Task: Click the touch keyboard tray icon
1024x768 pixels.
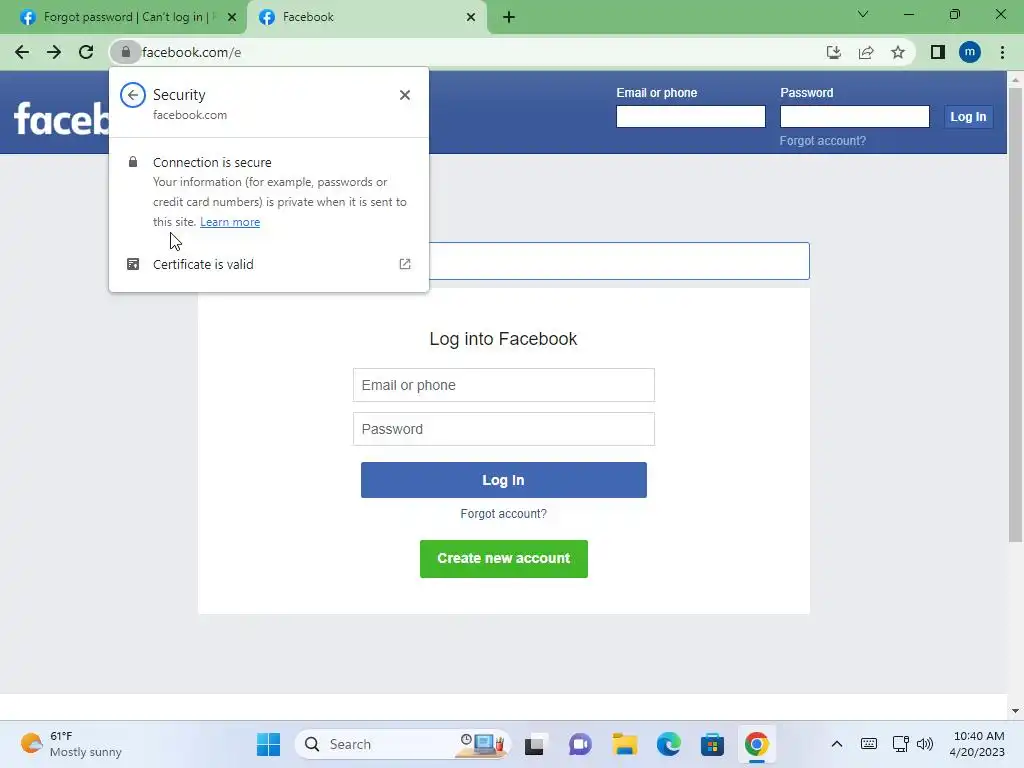Action: tap(869, 744)
